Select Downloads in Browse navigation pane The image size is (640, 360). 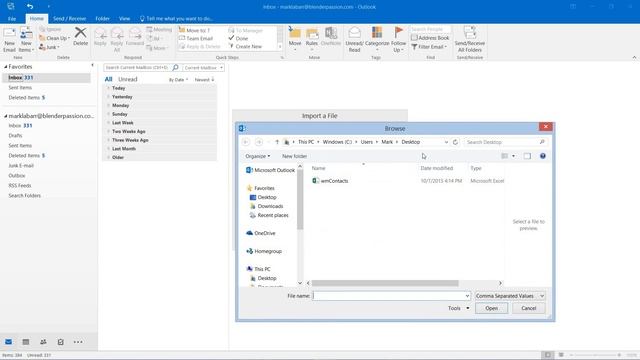click(270, 206)
